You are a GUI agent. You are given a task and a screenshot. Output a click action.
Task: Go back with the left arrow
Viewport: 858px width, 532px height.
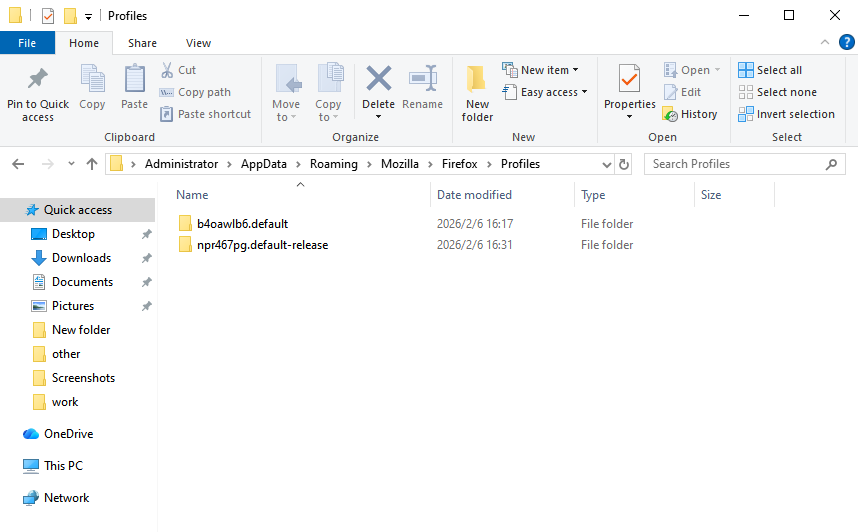(x=18, y=164)
